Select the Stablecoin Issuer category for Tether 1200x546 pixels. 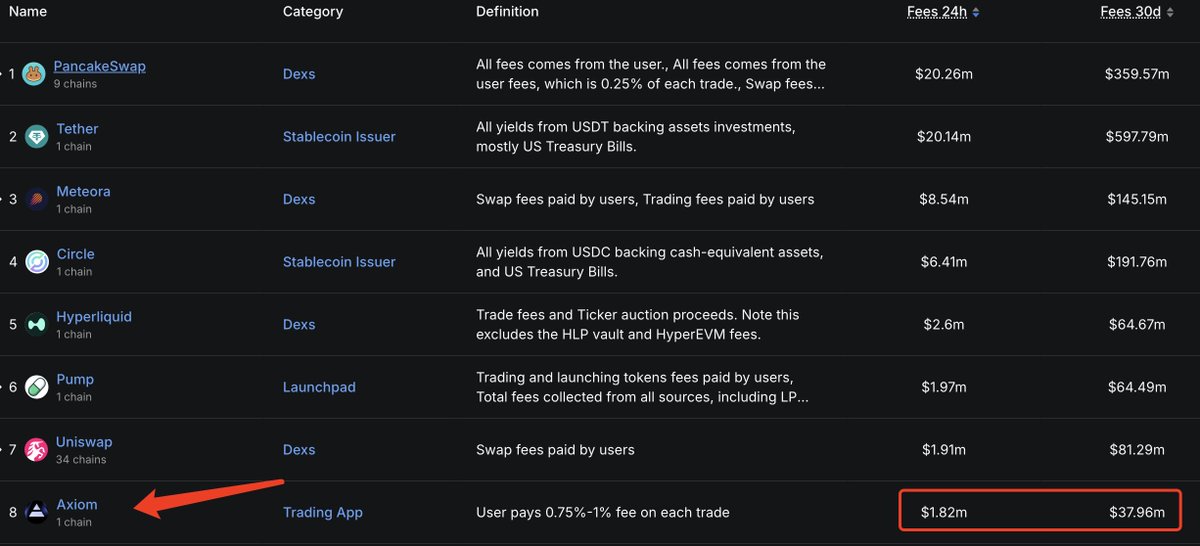coord(339,136)
